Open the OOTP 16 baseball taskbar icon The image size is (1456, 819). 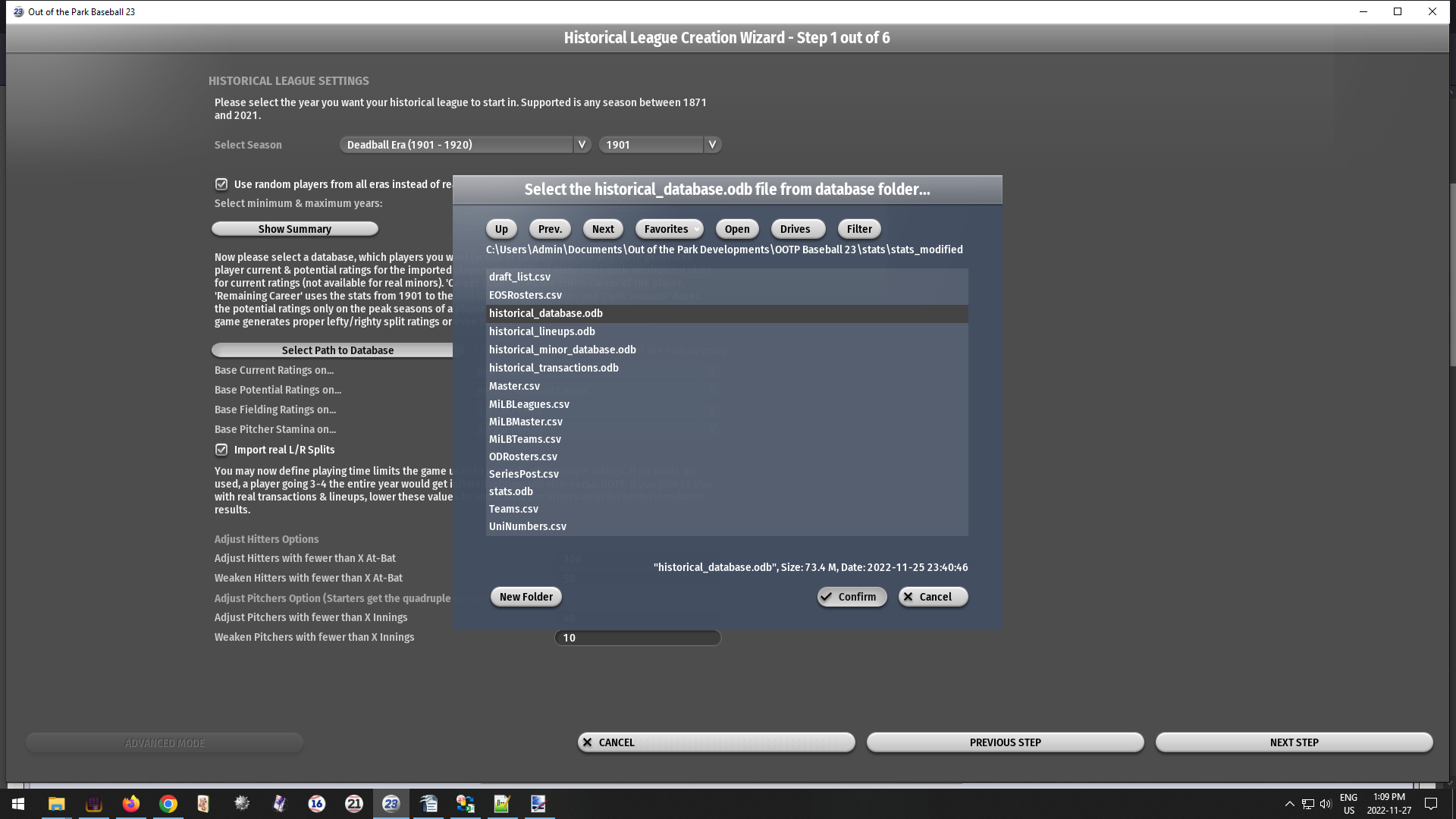[x=317, y=804]
